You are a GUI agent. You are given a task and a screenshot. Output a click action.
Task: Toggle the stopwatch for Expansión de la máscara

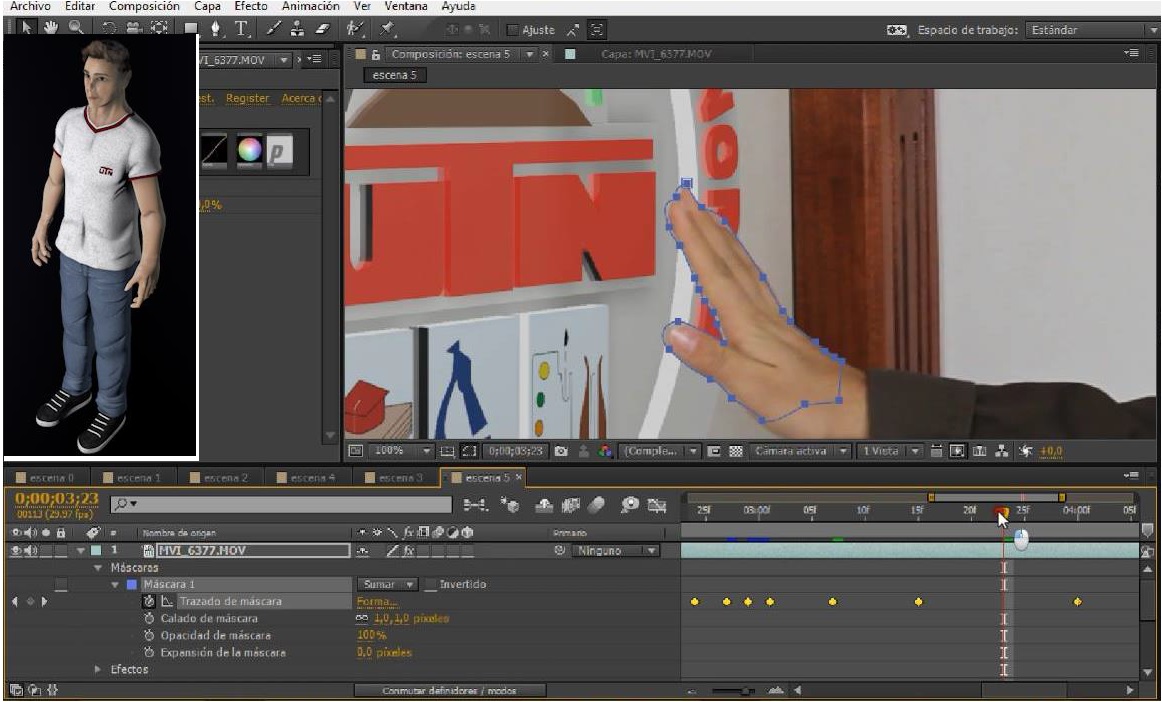coord(149,652)
